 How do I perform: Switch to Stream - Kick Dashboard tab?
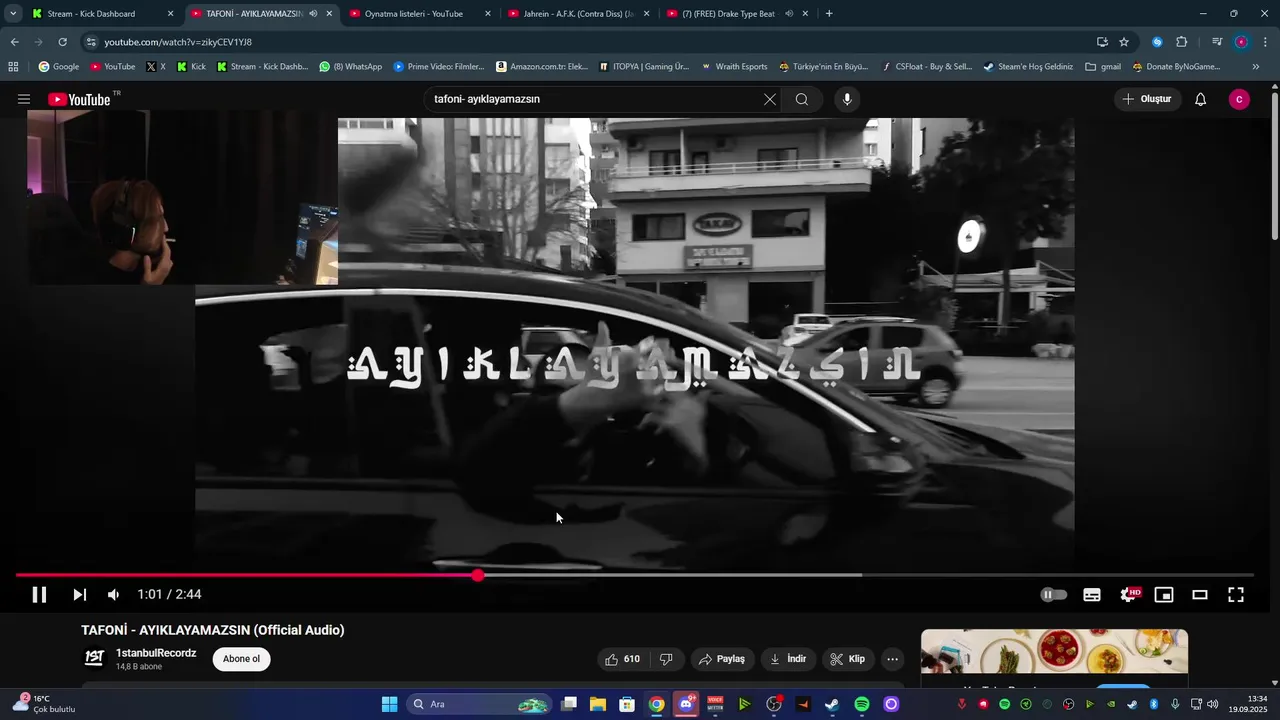[103, 14]
